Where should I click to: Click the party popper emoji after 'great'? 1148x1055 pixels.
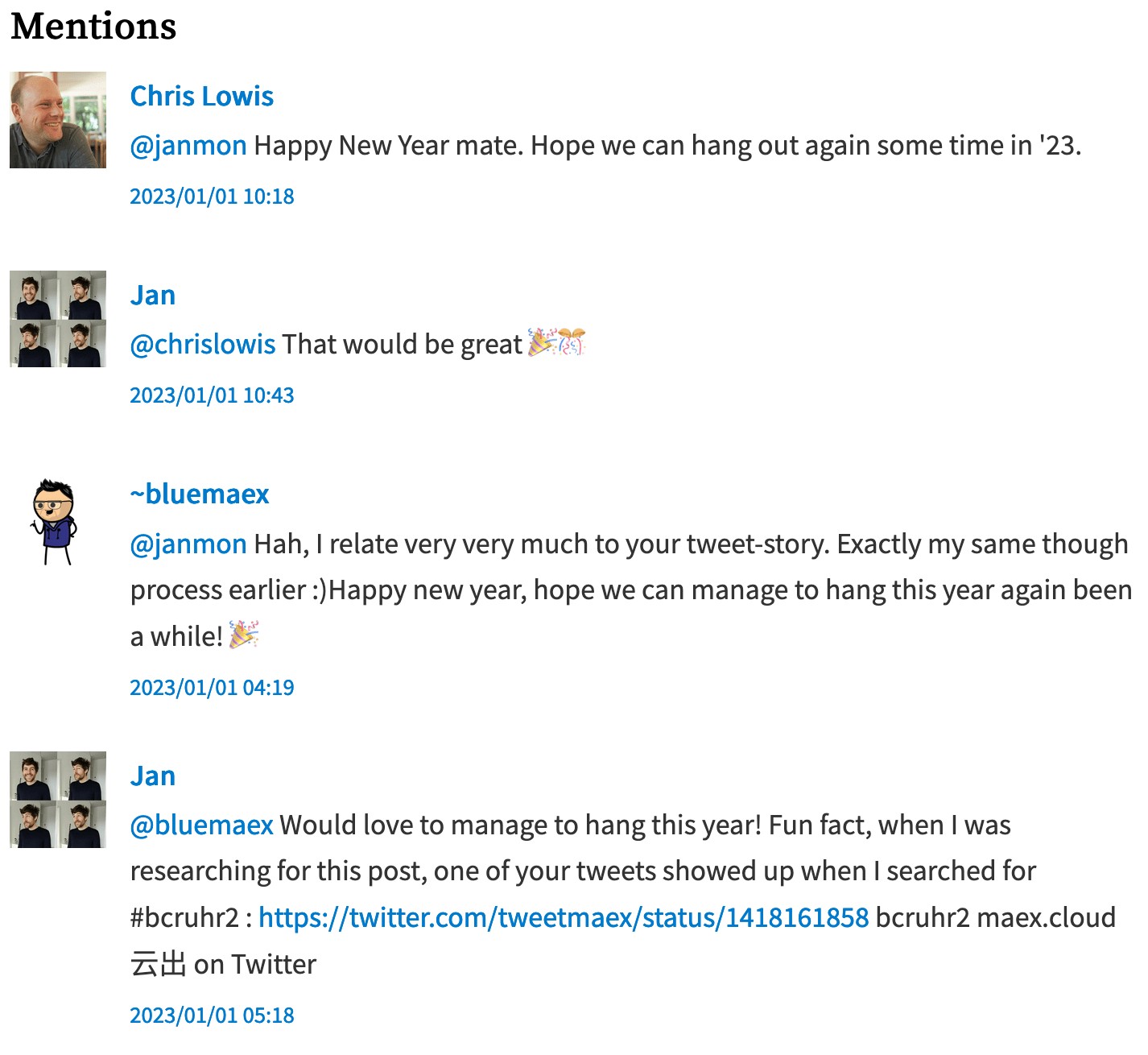[541, 342]
